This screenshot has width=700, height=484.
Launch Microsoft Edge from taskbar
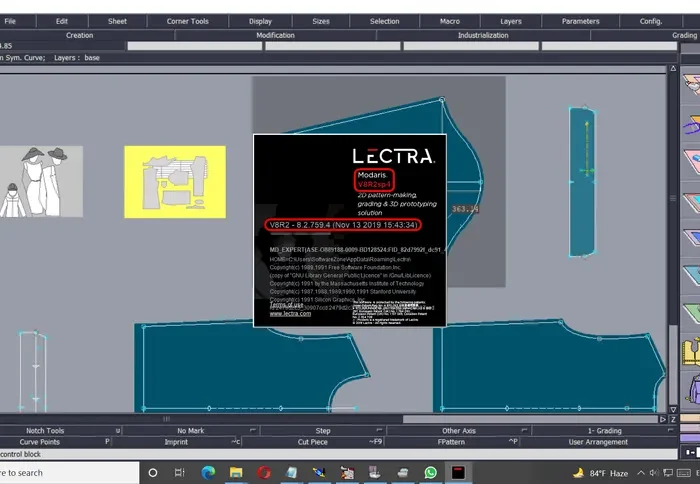coord(208,472)
